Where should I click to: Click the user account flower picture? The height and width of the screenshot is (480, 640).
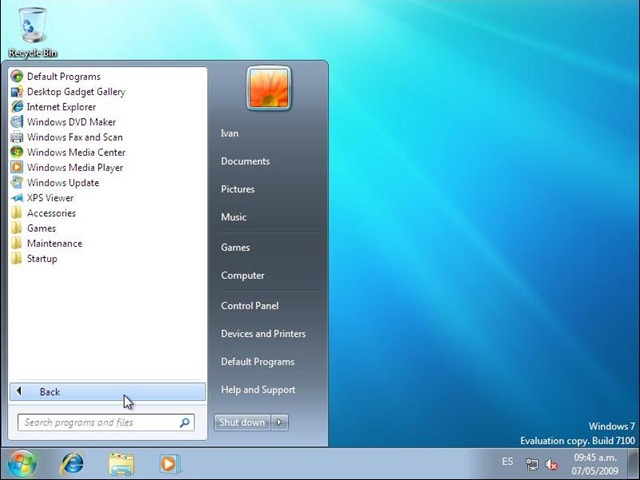[269, 88]
